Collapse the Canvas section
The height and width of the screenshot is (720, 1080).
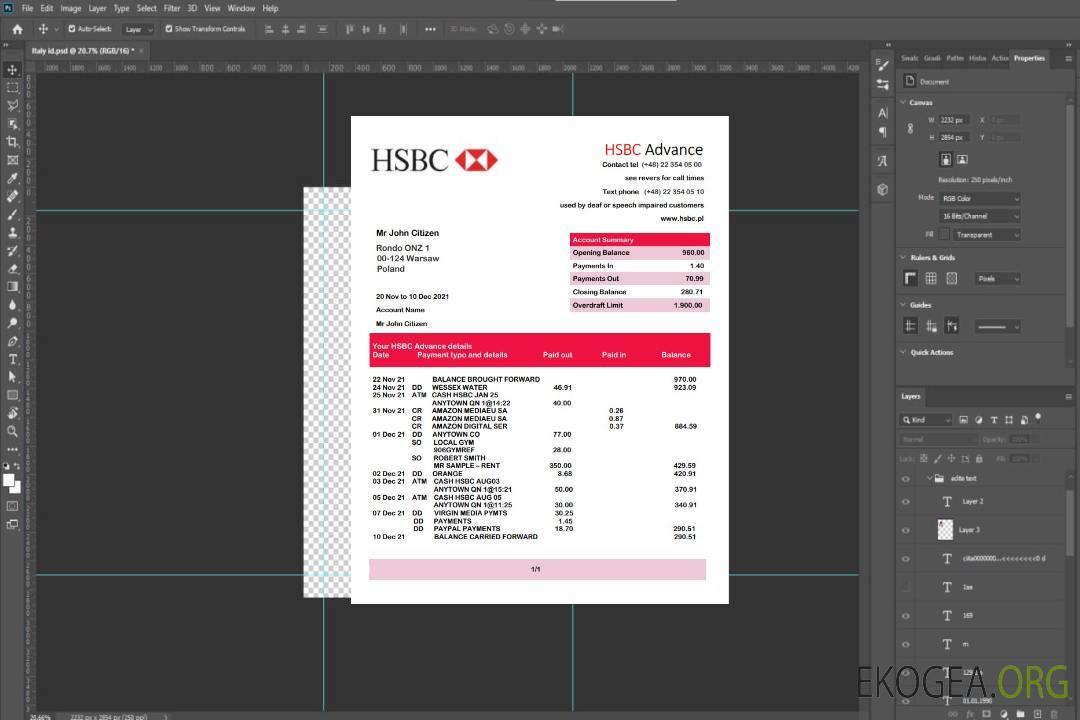[904, 103]
